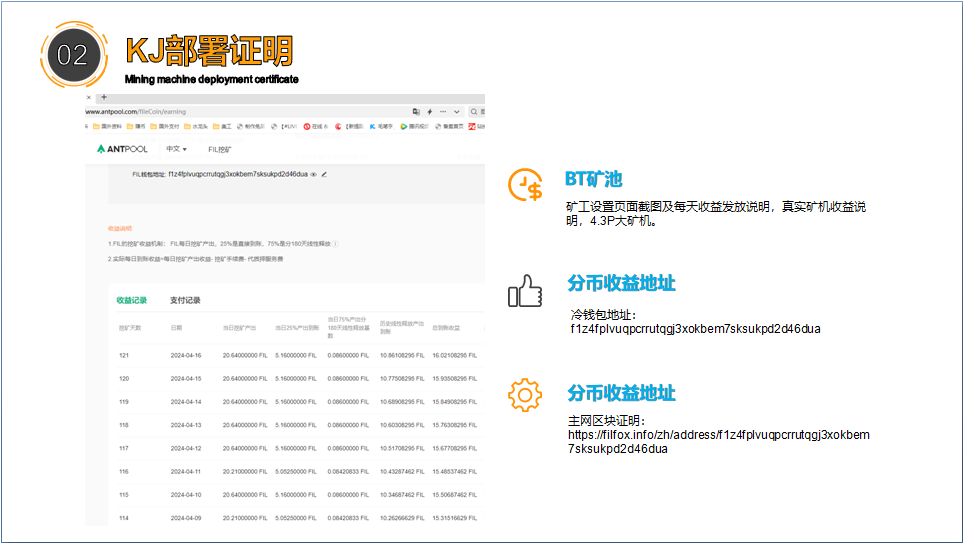Open the 在线 bookmark with red icon
This screenshot has width=963, height=544.
click(316, 126)
